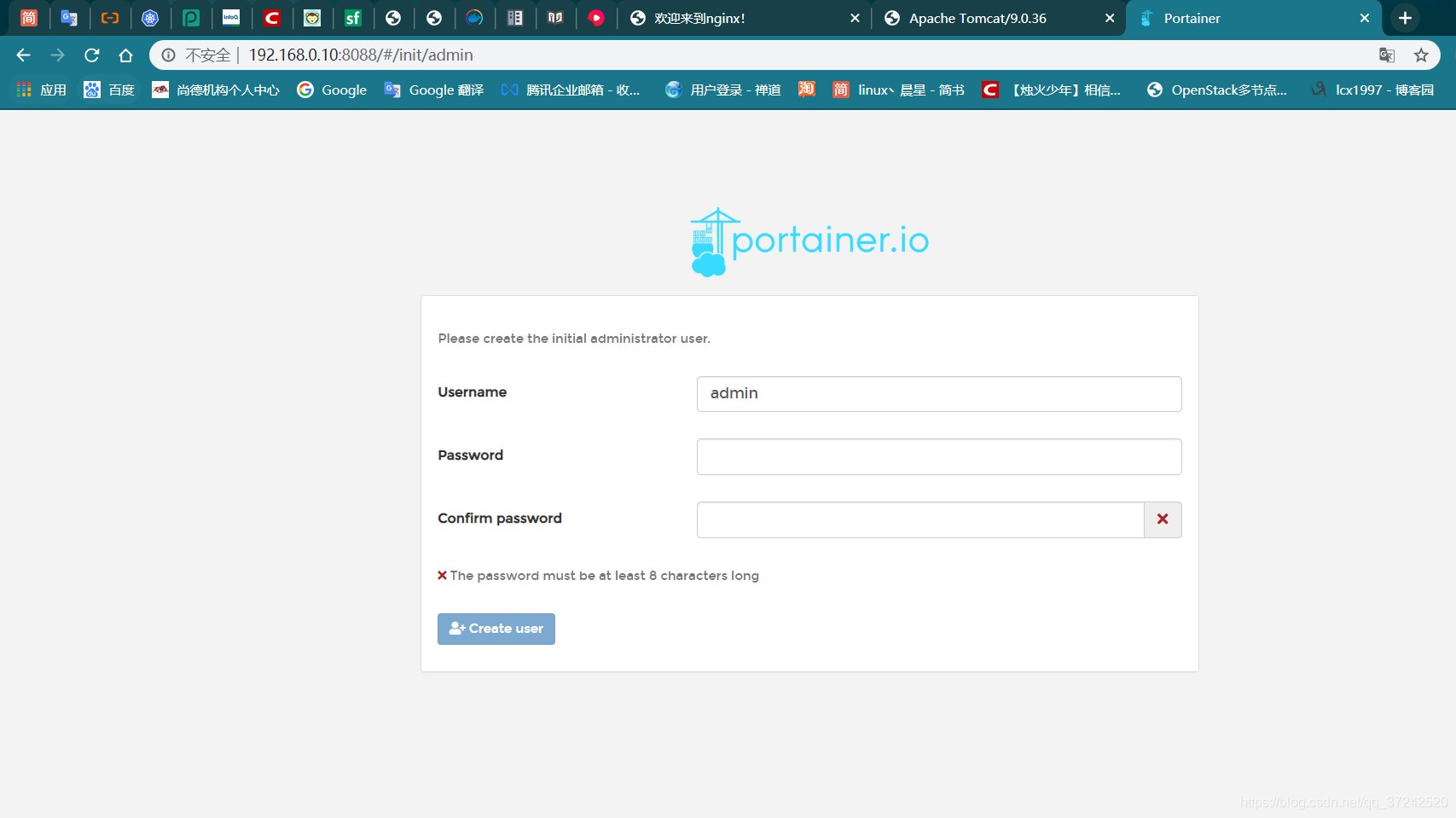
Task: Close the Apache Tomcat tab
Action: point(1110,18)
